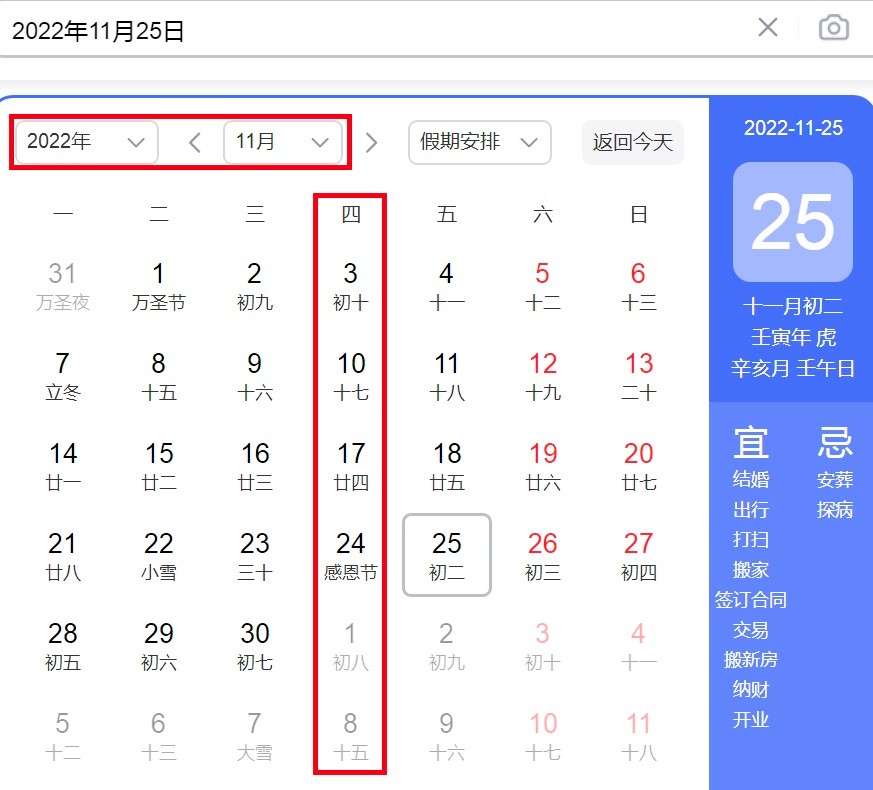The width and height of the screenshot is (873, 790).
Task: Click 签订合同 in the 宜 list
Action: point(751,599)
